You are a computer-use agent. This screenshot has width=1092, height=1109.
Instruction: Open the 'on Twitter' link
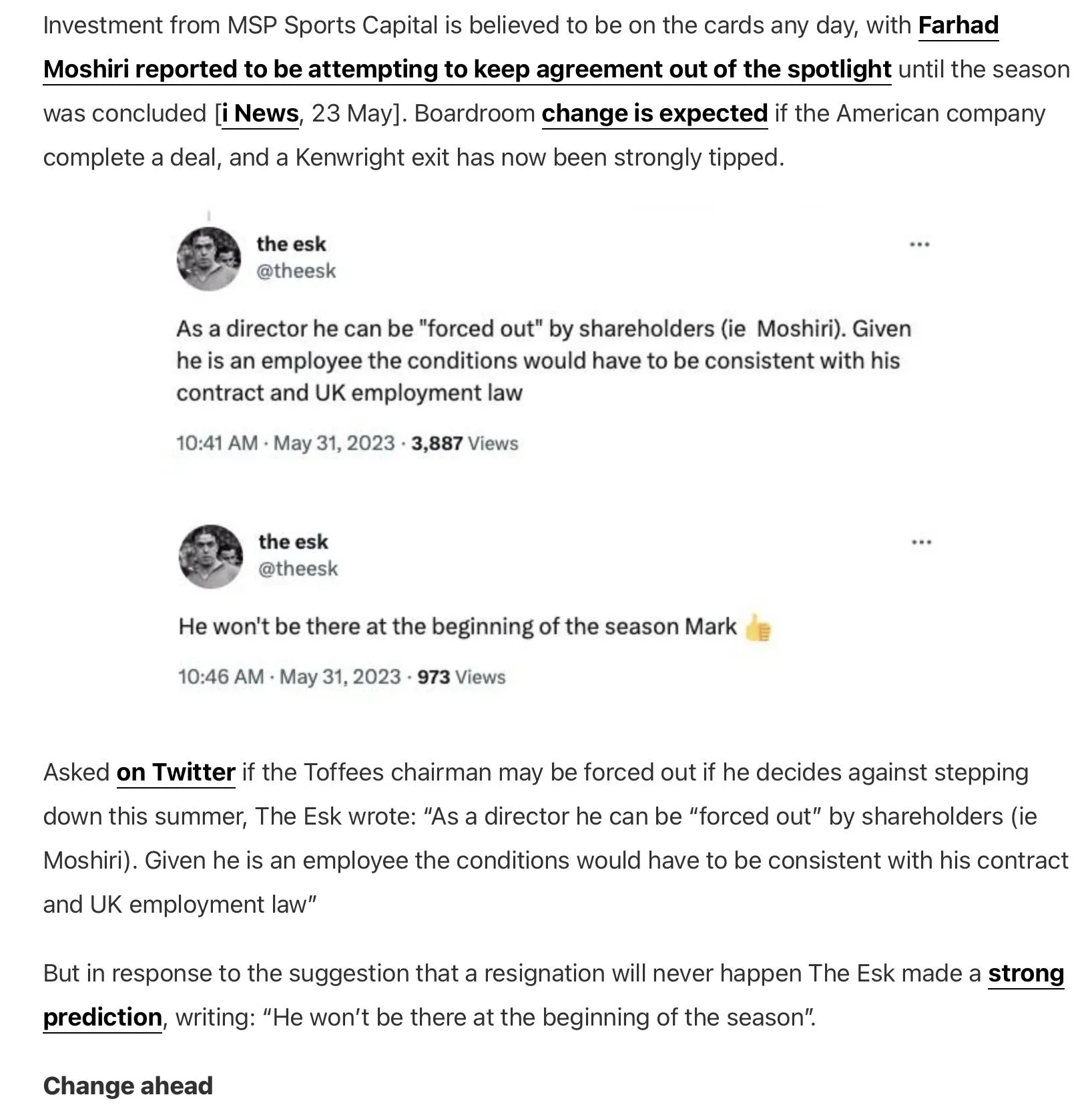pos(176,772)
